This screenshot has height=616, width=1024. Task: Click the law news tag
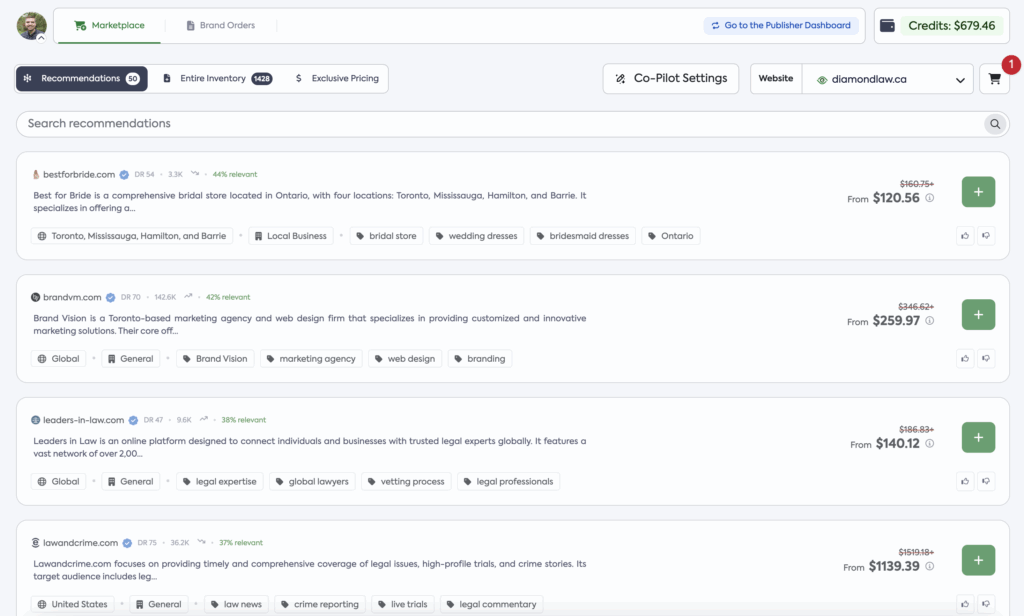pyautogui.click(x=236, y=604)
